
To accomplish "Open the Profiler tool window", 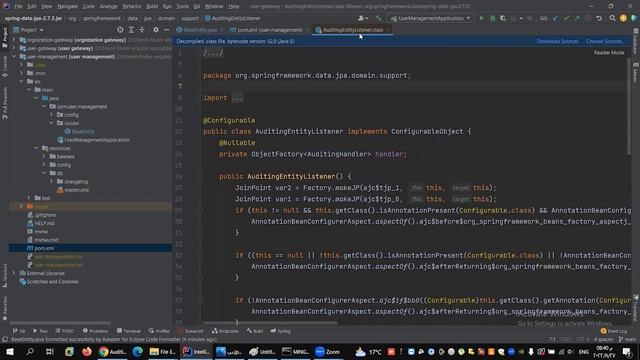I will tap(159, 331).
